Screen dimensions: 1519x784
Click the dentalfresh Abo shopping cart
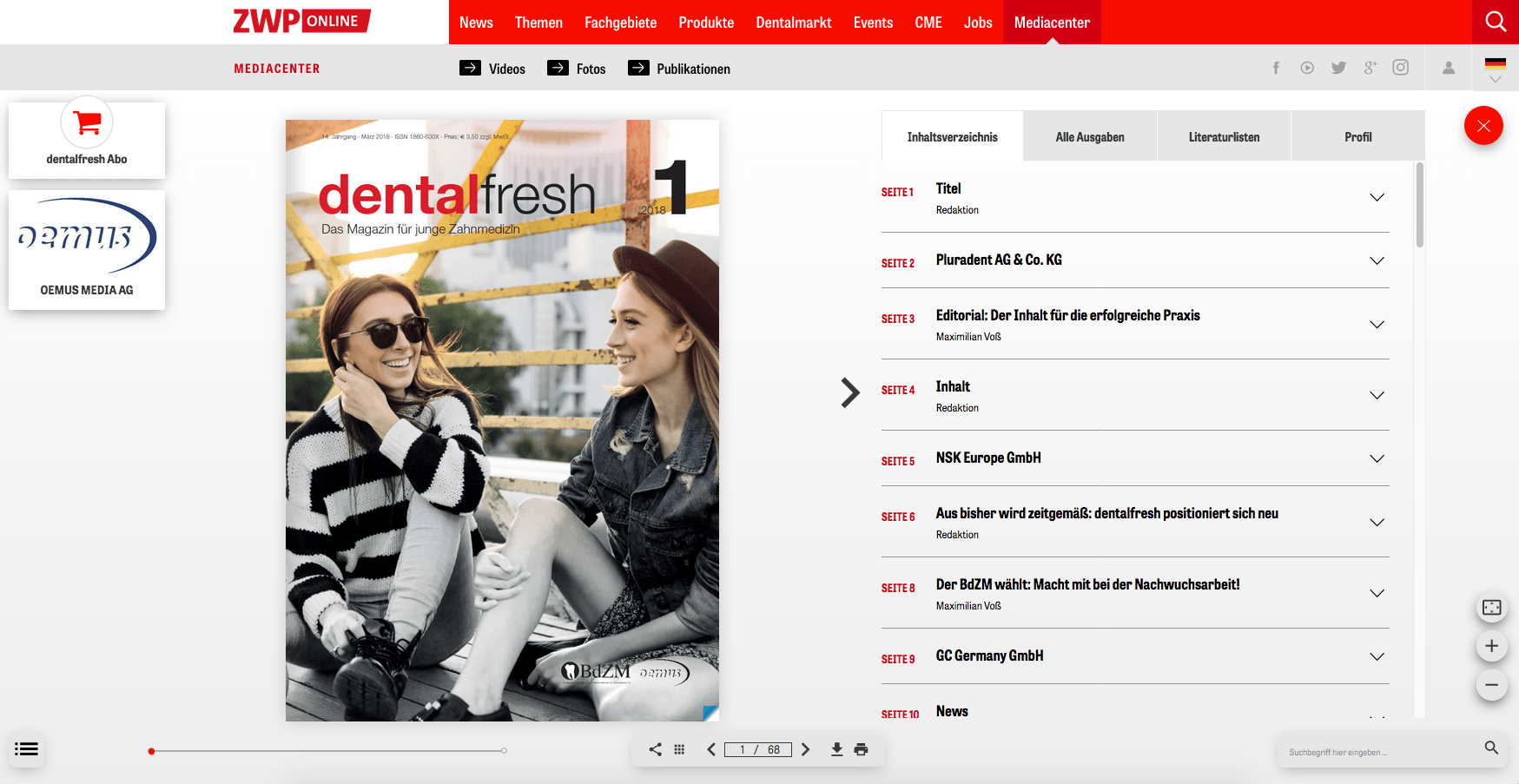87,122
